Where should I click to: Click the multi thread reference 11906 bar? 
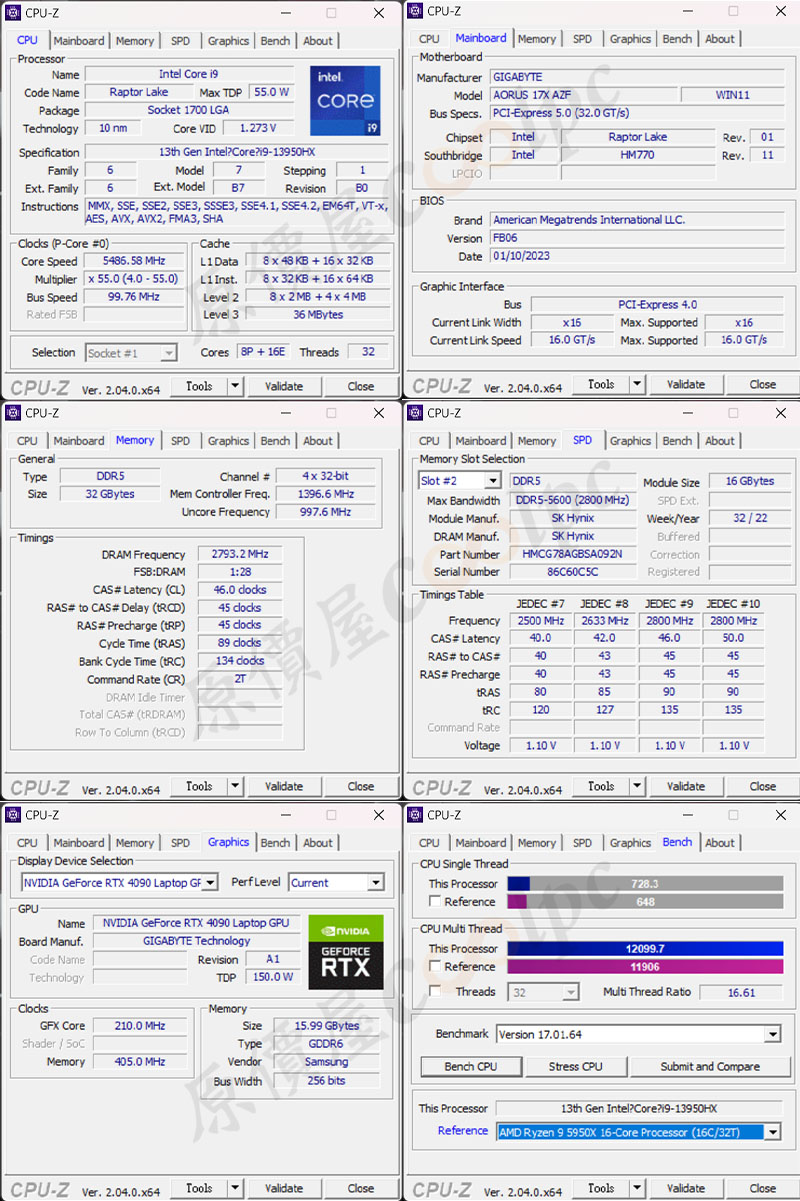pyautogui.click(x=645, y=967)
